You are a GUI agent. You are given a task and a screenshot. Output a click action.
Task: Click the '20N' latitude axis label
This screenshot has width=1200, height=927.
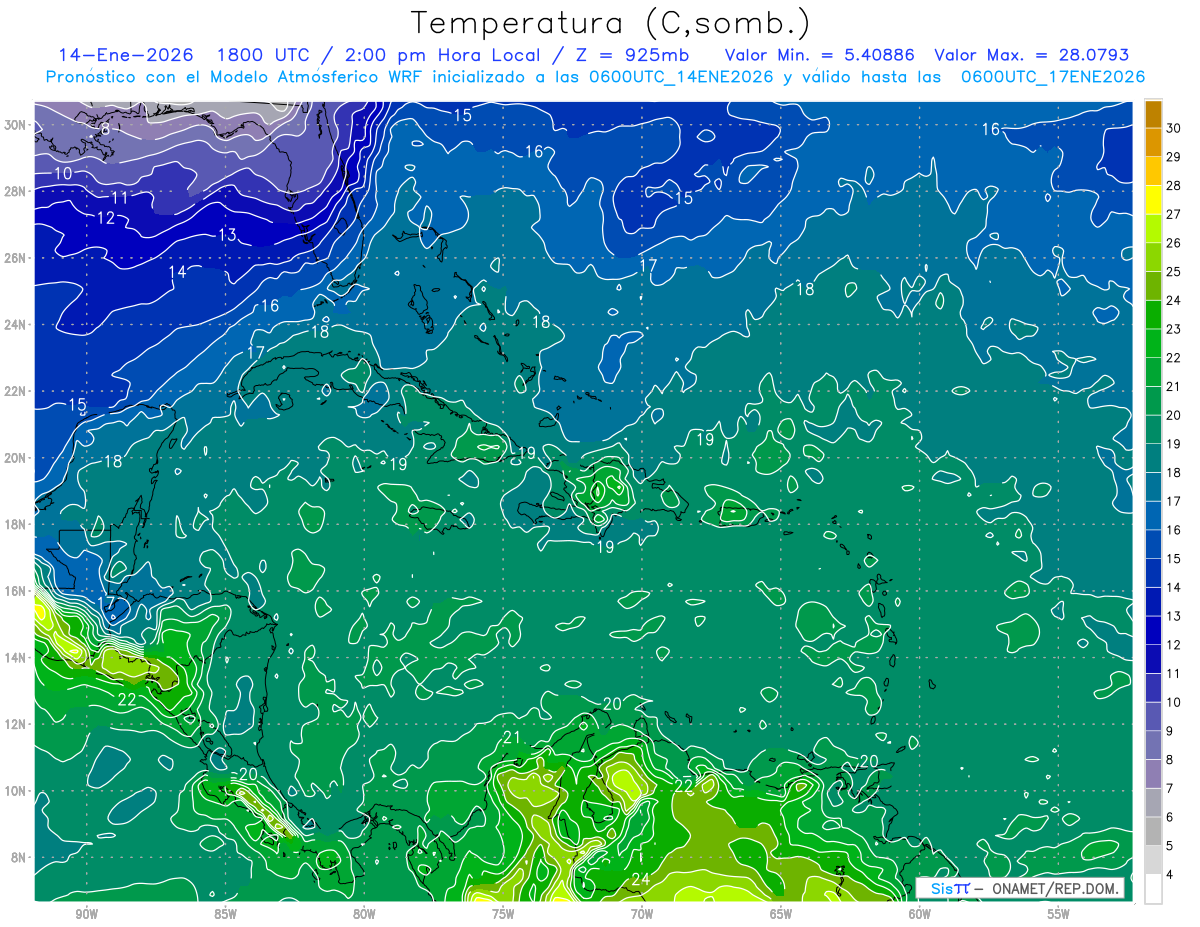point(14,457)
